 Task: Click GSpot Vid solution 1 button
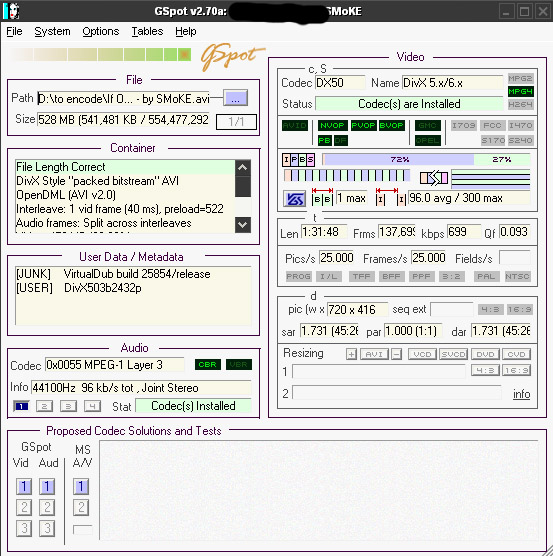coord(24,486)
